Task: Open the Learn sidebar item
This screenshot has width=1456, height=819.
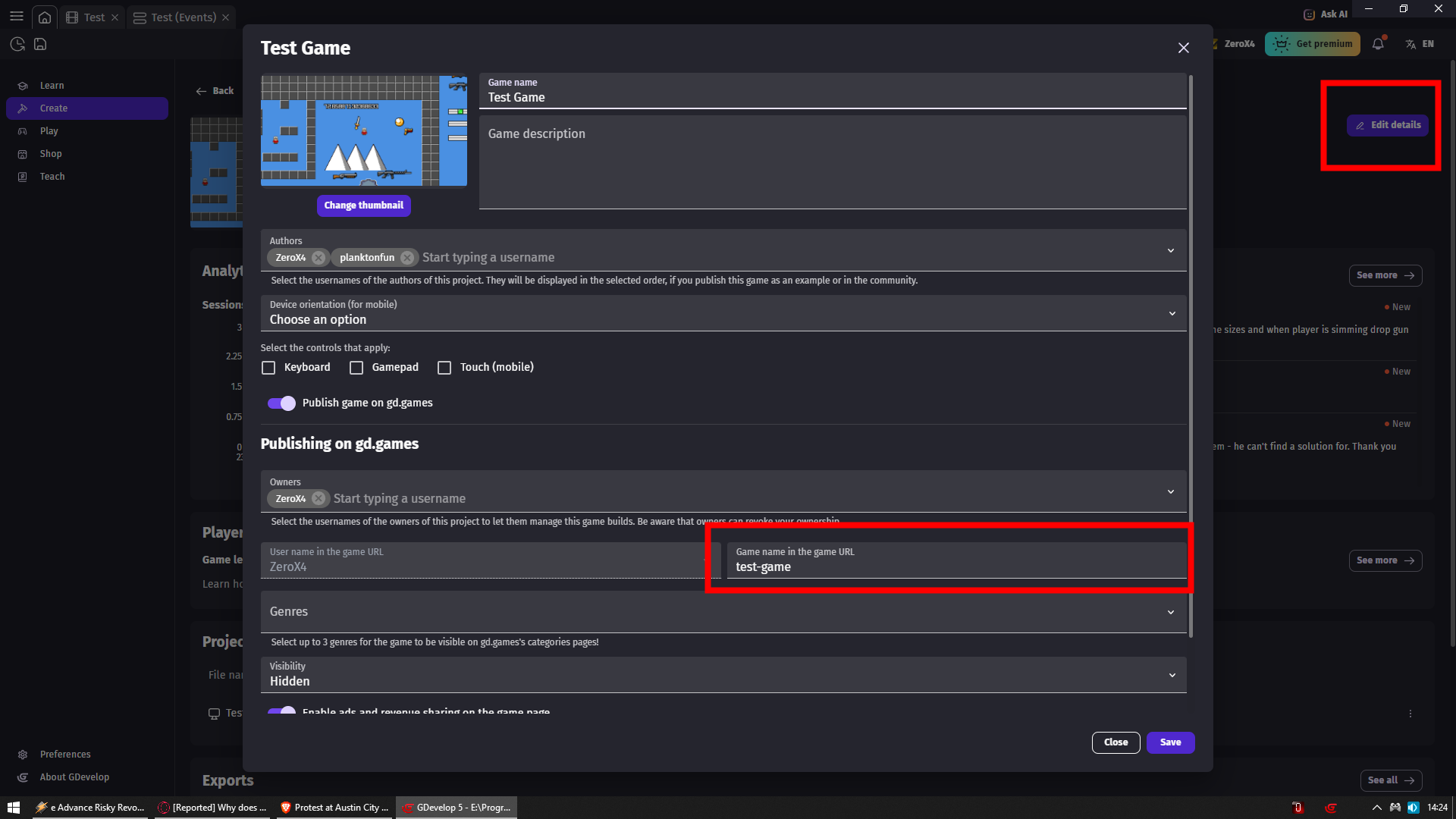Action: tap(52, 86)
